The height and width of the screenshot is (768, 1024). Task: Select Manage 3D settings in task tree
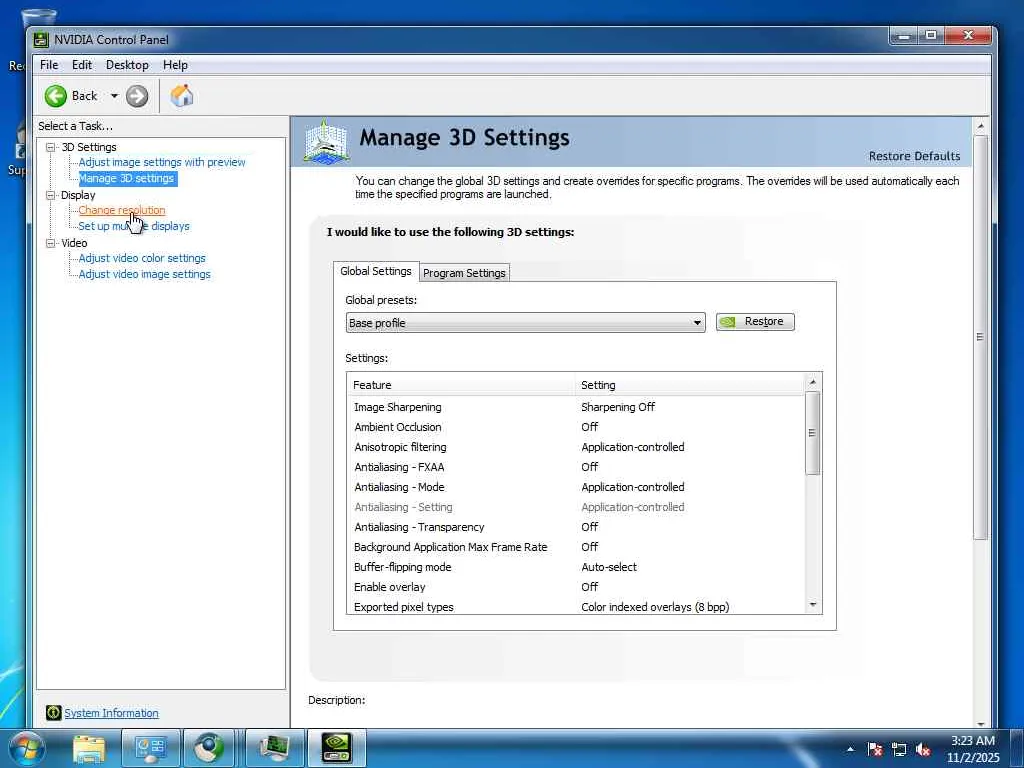(x=127, y=178)
